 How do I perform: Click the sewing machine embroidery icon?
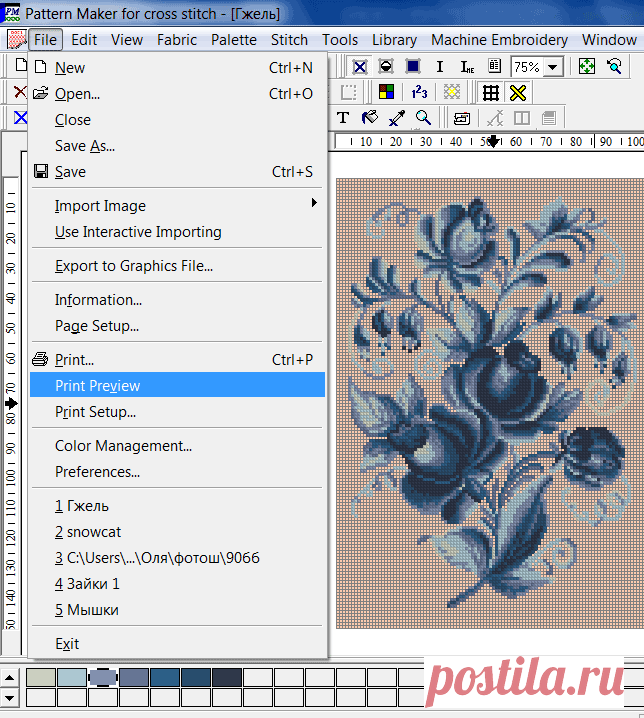(x=461, y=118)
